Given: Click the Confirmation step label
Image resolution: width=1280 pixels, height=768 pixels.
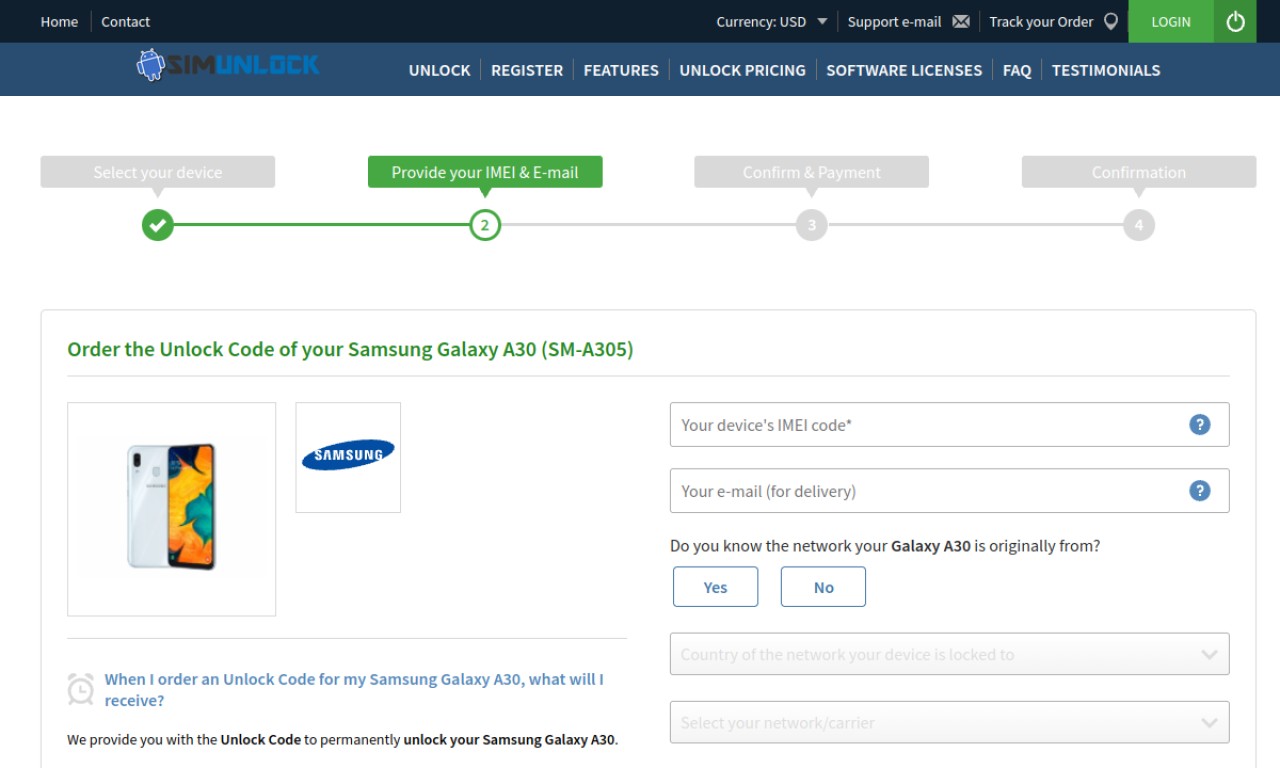Looking at the screenshot, I should click(1139, 172).
